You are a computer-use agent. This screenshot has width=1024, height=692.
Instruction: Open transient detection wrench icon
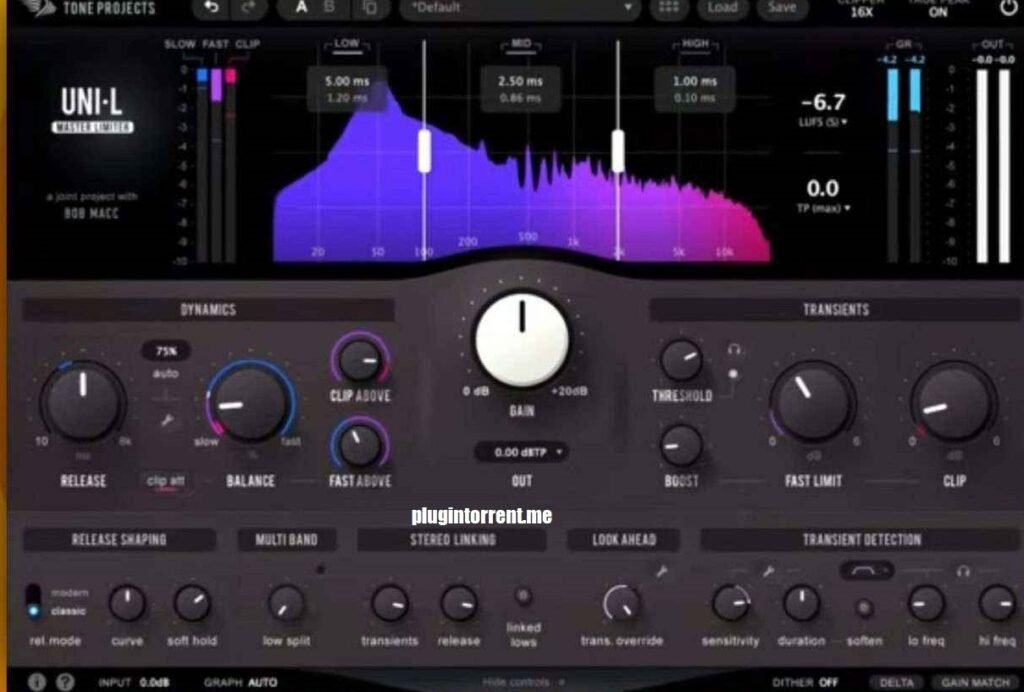pyautogui.click(x=769, y=572)
